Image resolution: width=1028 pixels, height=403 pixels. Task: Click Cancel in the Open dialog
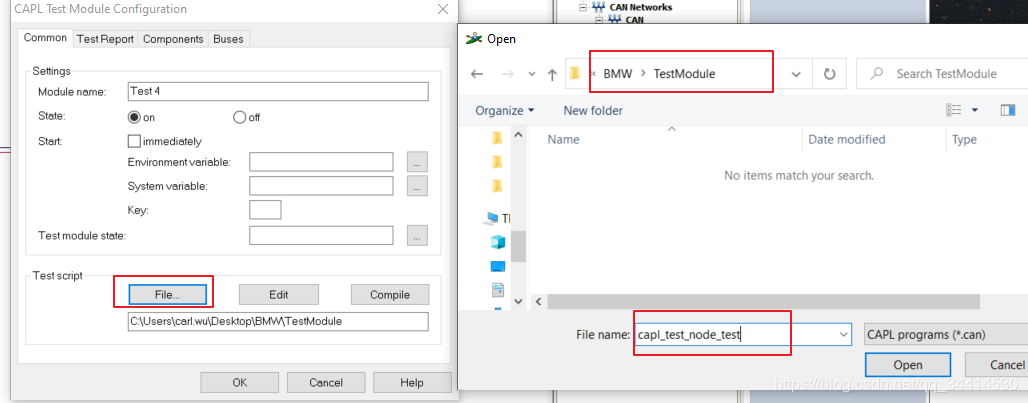996,365
